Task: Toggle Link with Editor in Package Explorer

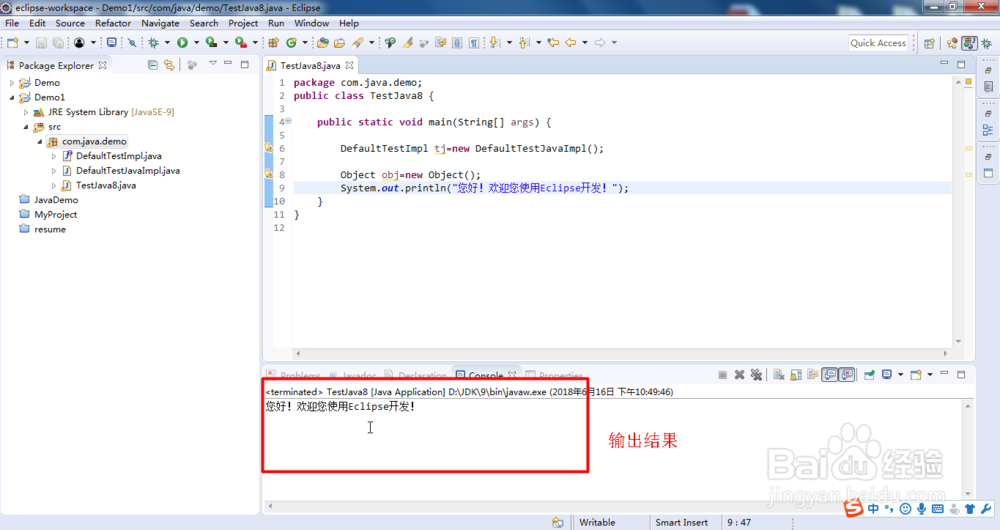Action: pyautogui.click(x=169, y=65)
